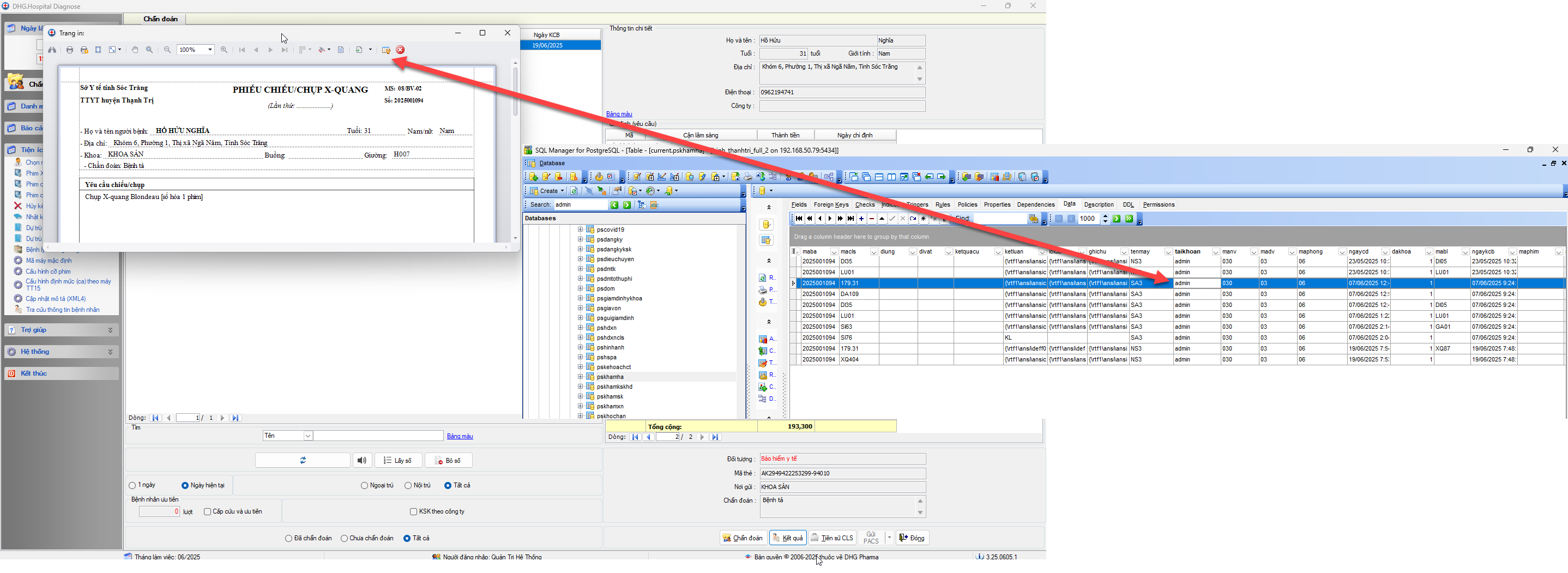Click the records-per-page stepper up arrow at 1000
Viewport: 1568px width, 573px height.
1105,216
